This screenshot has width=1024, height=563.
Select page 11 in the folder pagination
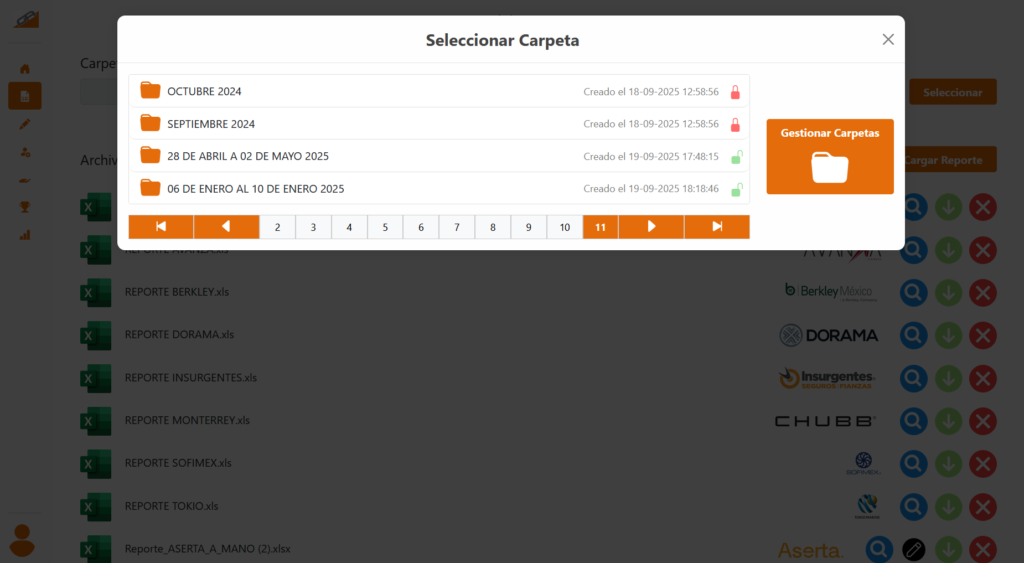click(600, 227)
